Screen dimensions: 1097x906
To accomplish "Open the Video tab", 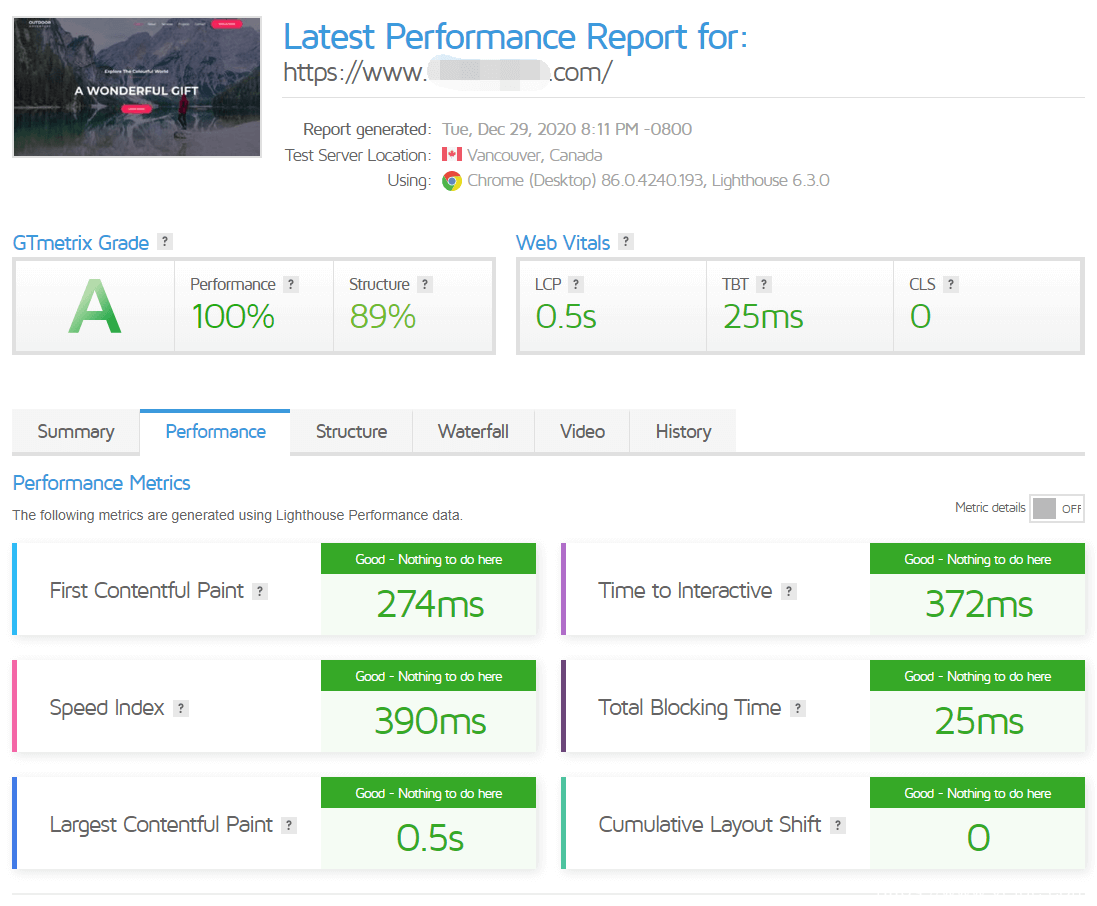I will pyautogui.click(x=582, y=431).
